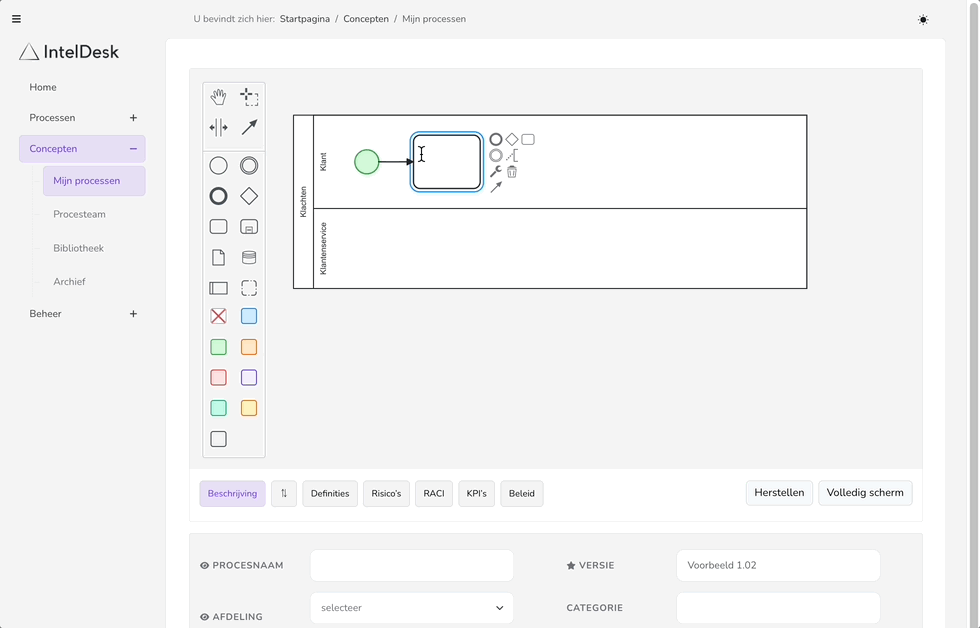The width and height of the screenshot is (980, 628).
Task: Choose the data store shape in palette
Action: [x=249, y=257]
